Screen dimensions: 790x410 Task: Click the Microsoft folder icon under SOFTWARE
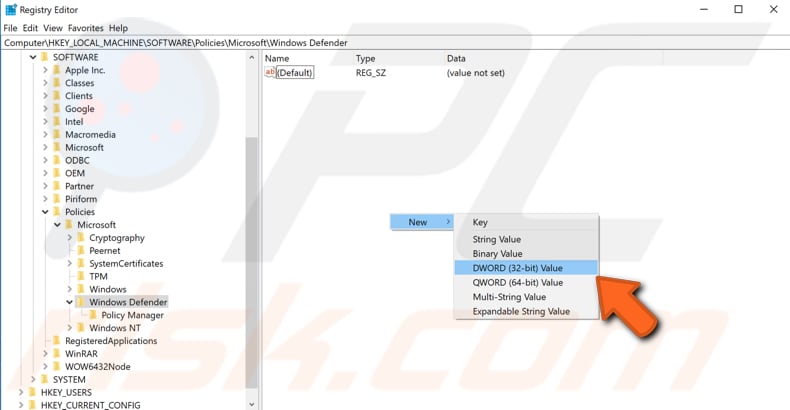point(56,147)
